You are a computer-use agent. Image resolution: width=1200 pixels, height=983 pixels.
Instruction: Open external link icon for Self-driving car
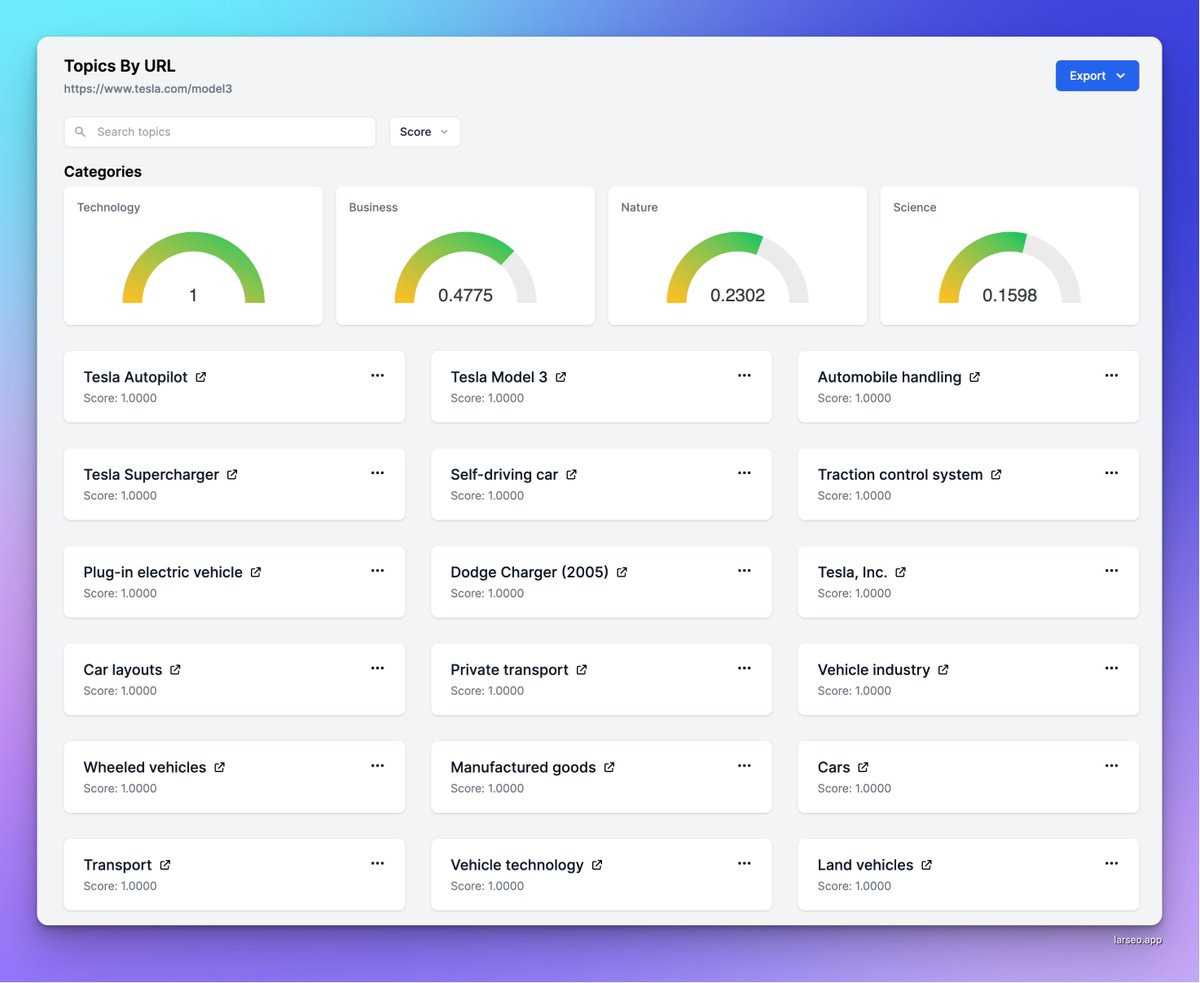click(x=571, y=475)
